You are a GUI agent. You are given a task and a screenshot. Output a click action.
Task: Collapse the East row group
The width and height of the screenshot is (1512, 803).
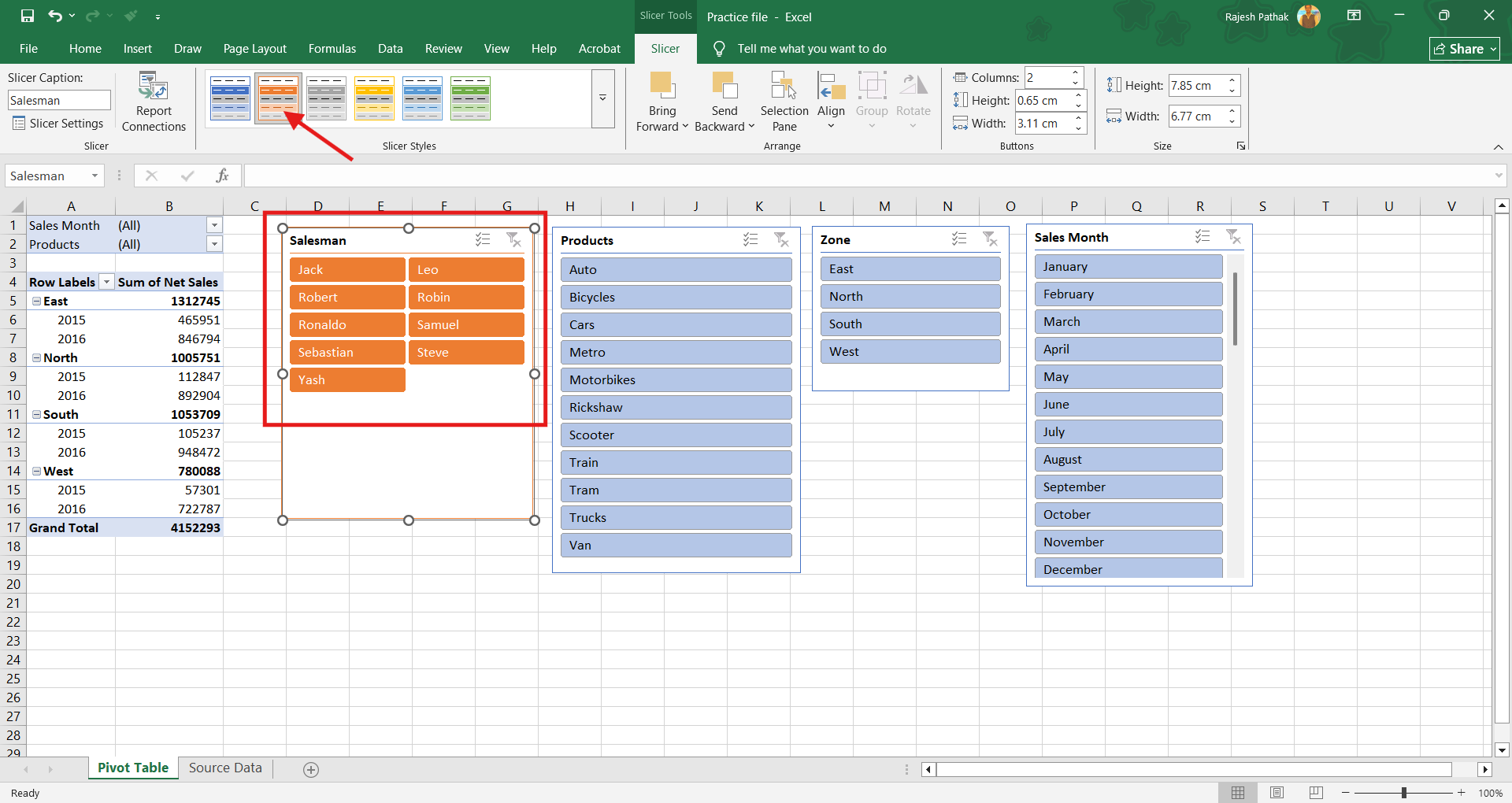(x=36, y=302)
